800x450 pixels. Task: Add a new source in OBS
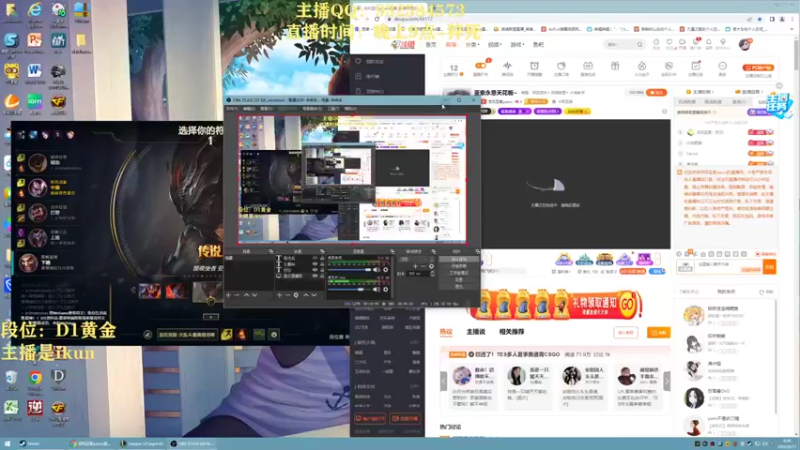pyautogui.click(x=279, y=295)
